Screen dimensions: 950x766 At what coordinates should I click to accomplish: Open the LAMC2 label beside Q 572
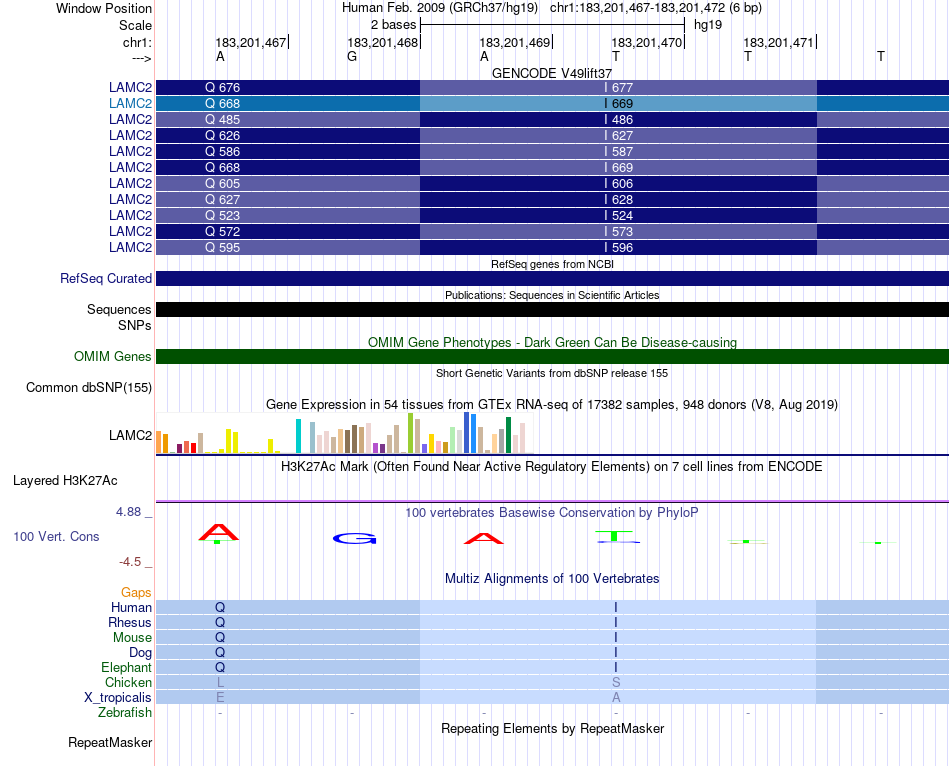point(130,231)
